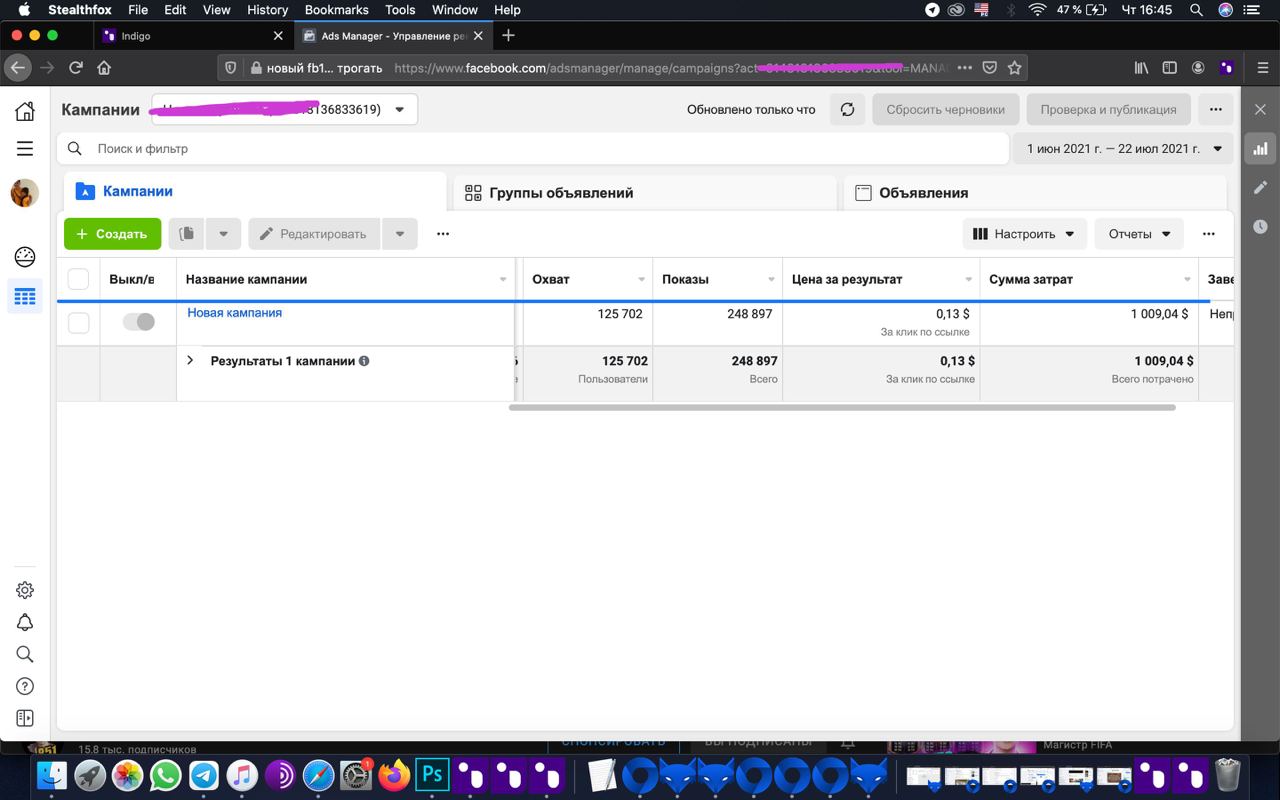Click Проверка и публикация button
Screen dimensions: 1280x800
(x=1108, y=109)
